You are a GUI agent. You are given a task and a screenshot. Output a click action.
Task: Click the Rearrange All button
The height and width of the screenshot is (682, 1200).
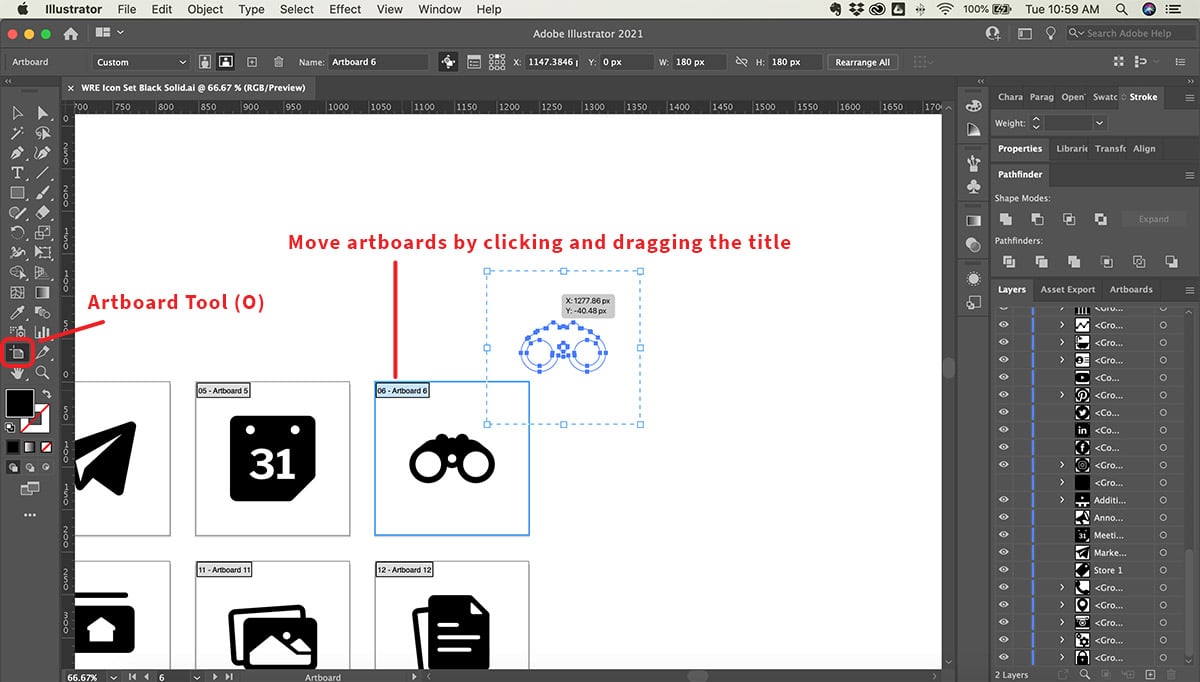pyautogui.click(x=862, y=62)
